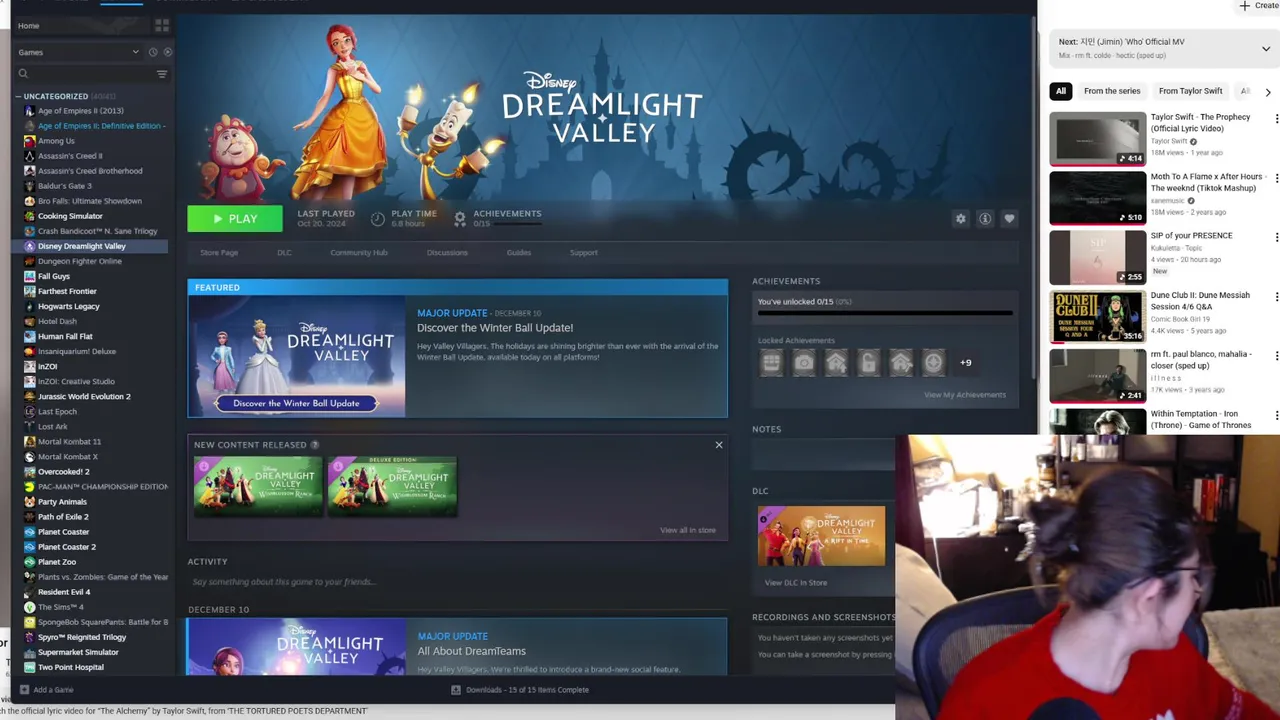
Task: Click the View all in store link
Action: coord(688,530)
